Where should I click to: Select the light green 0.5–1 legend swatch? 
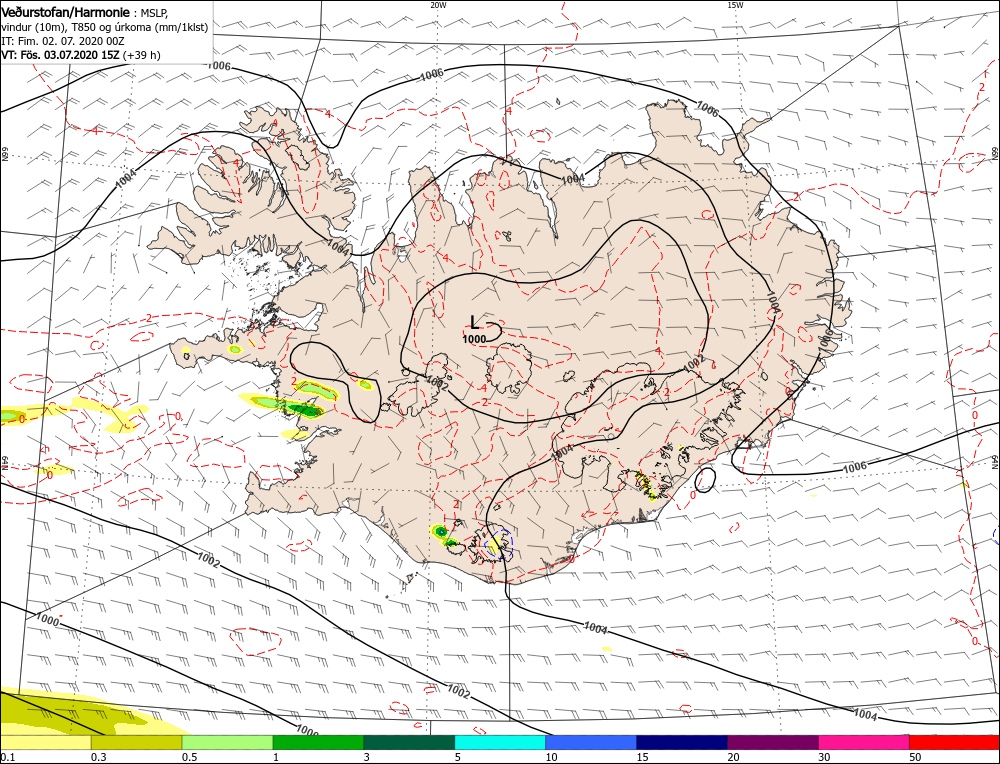(228, 742)
